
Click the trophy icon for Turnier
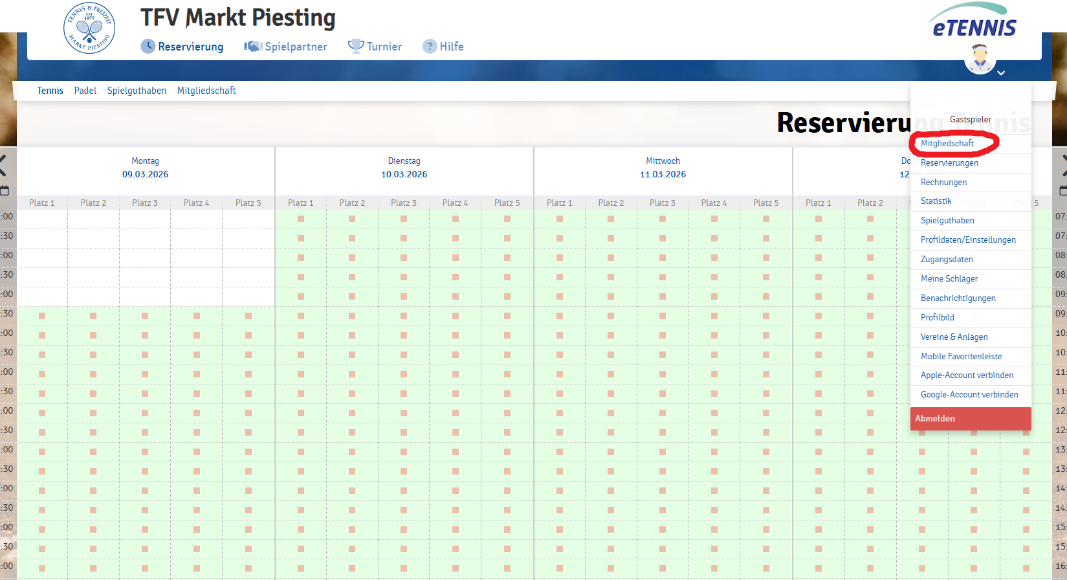pos(355,46)
